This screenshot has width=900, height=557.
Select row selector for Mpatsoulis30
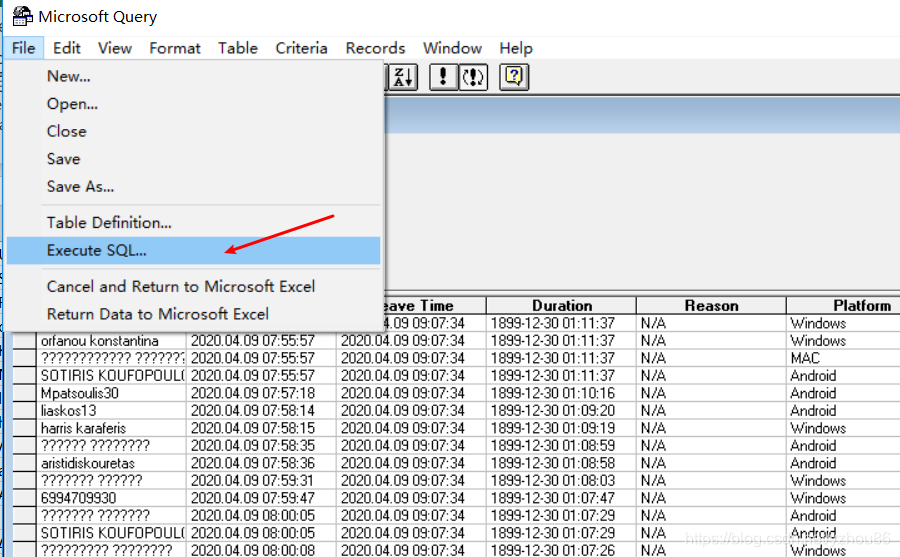(x=24, y=393)
